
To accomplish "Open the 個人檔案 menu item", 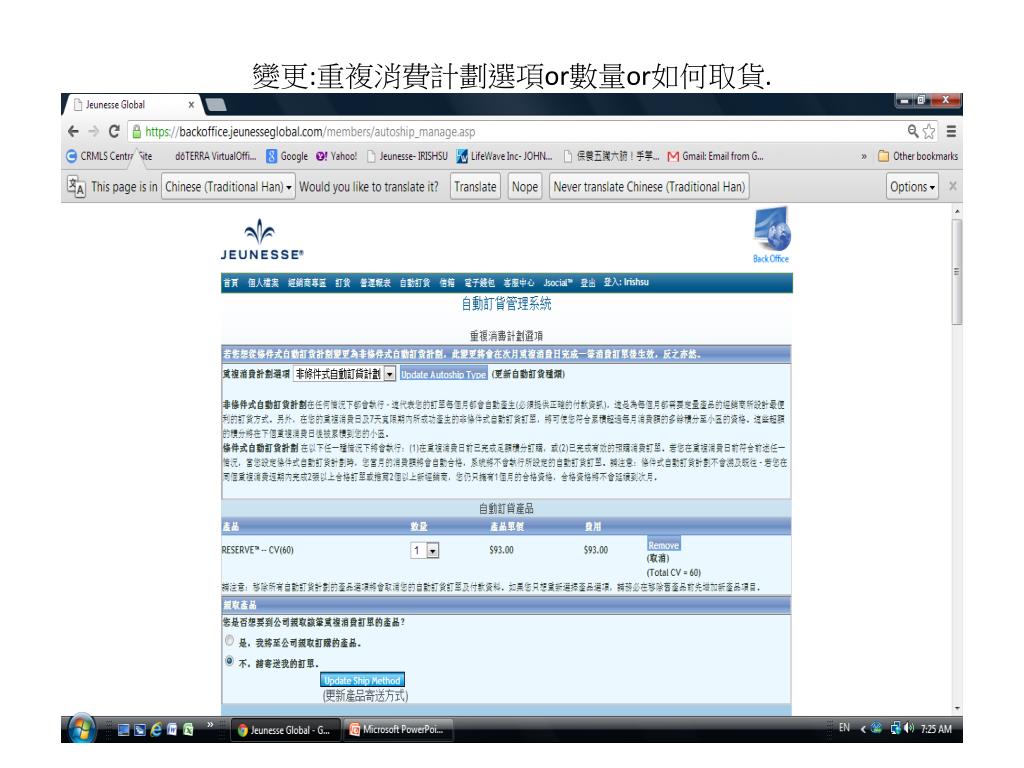I will (263, 283).
